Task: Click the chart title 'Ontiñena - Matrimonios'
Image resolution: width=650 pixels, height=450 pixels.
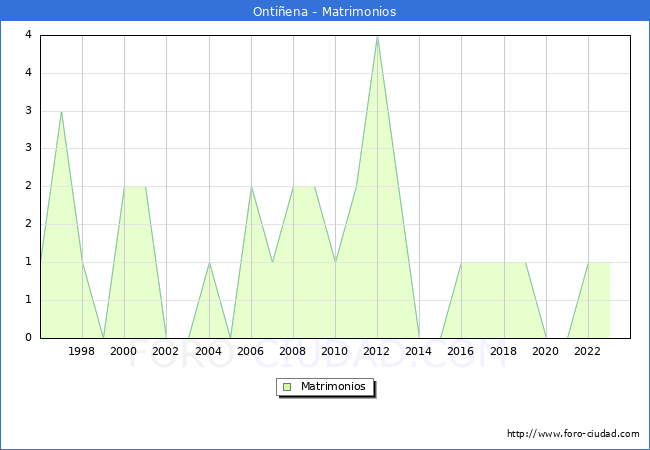Action: pyautogui.click(x=325, y=11)
